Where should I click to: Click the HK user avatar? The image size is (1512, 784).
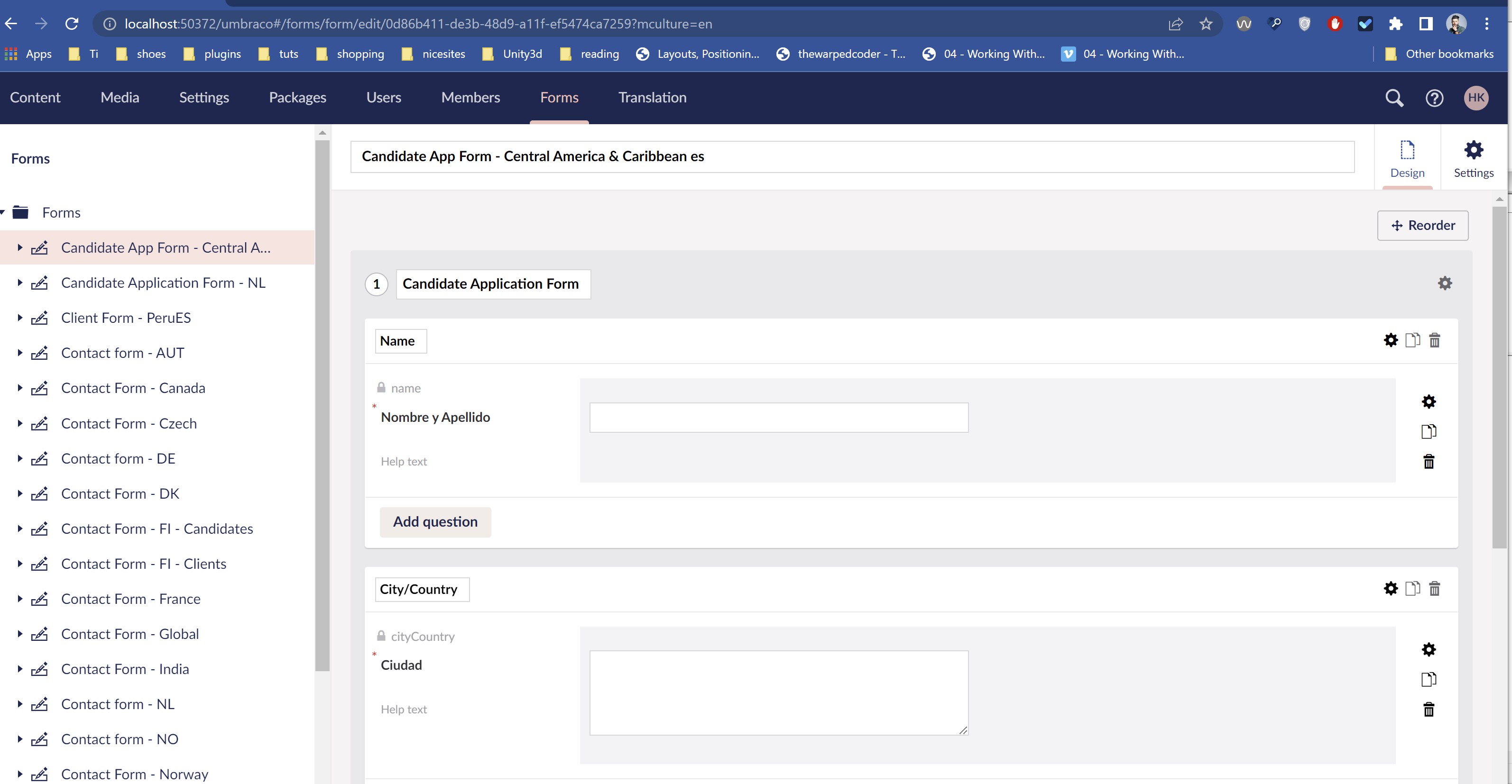click(x=1475, y=98)
